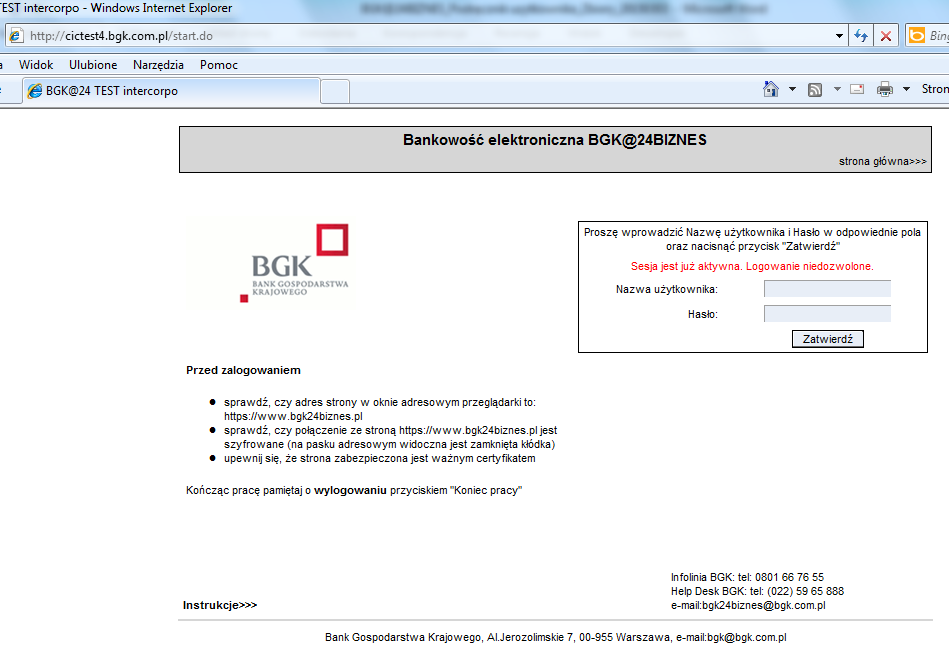Click the Zatwierdź button

point(827,339)
